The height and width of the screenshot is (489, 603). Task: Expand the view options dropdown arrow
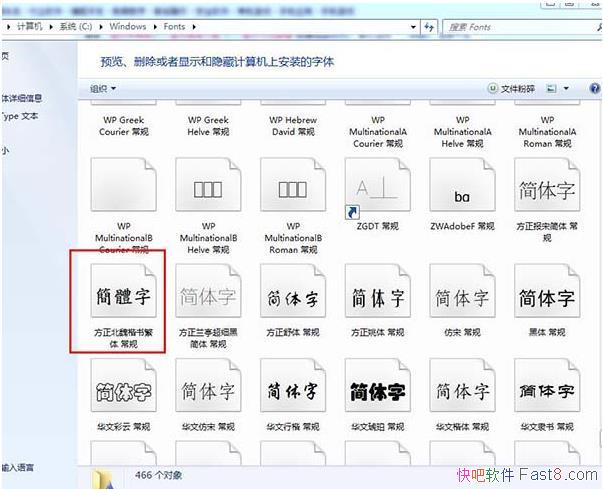[567, 89]
